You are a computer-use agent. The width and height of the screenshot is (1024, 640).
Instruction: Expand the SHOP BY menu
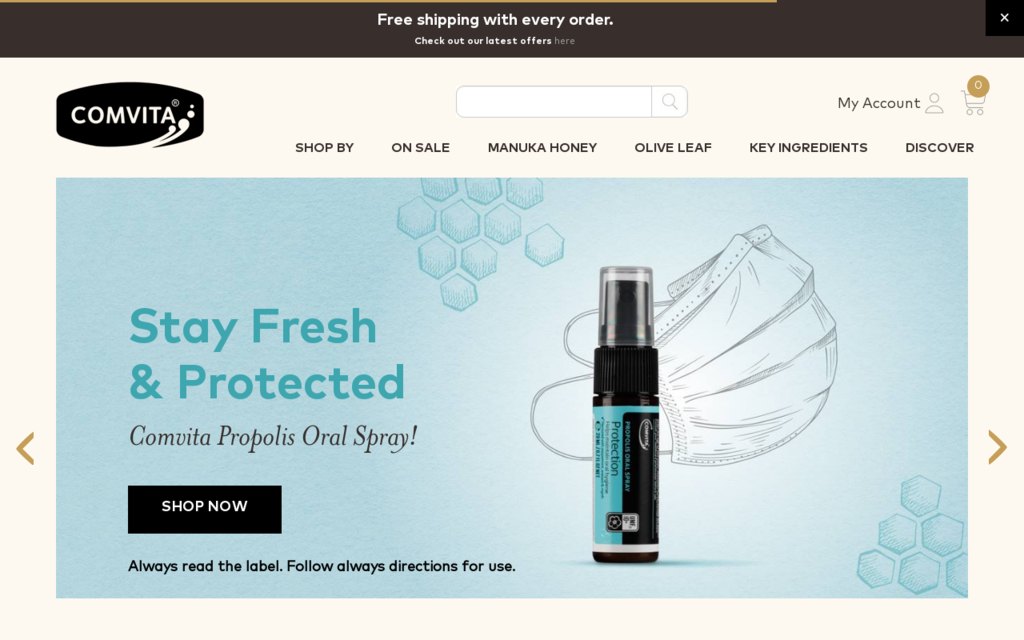[x=325, y=148]
